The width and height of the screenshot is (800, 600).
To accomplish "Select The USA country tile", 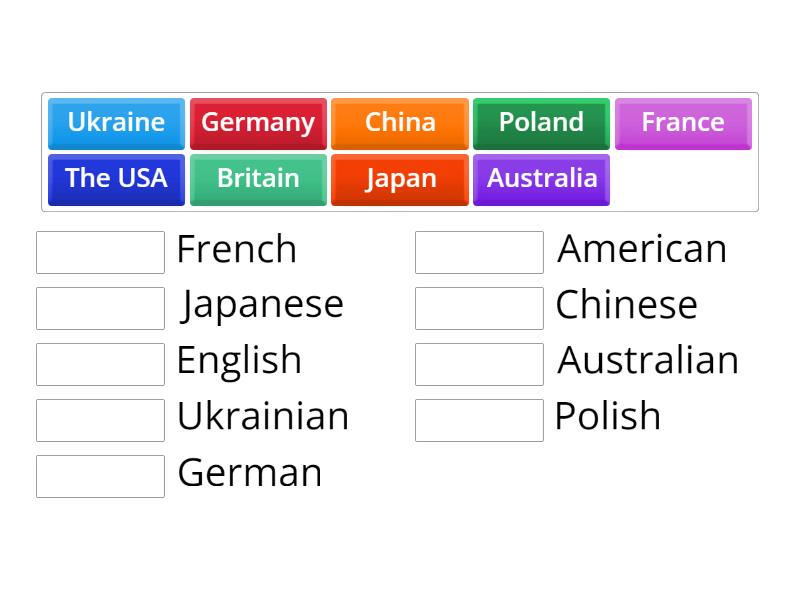I will [116, 179].
